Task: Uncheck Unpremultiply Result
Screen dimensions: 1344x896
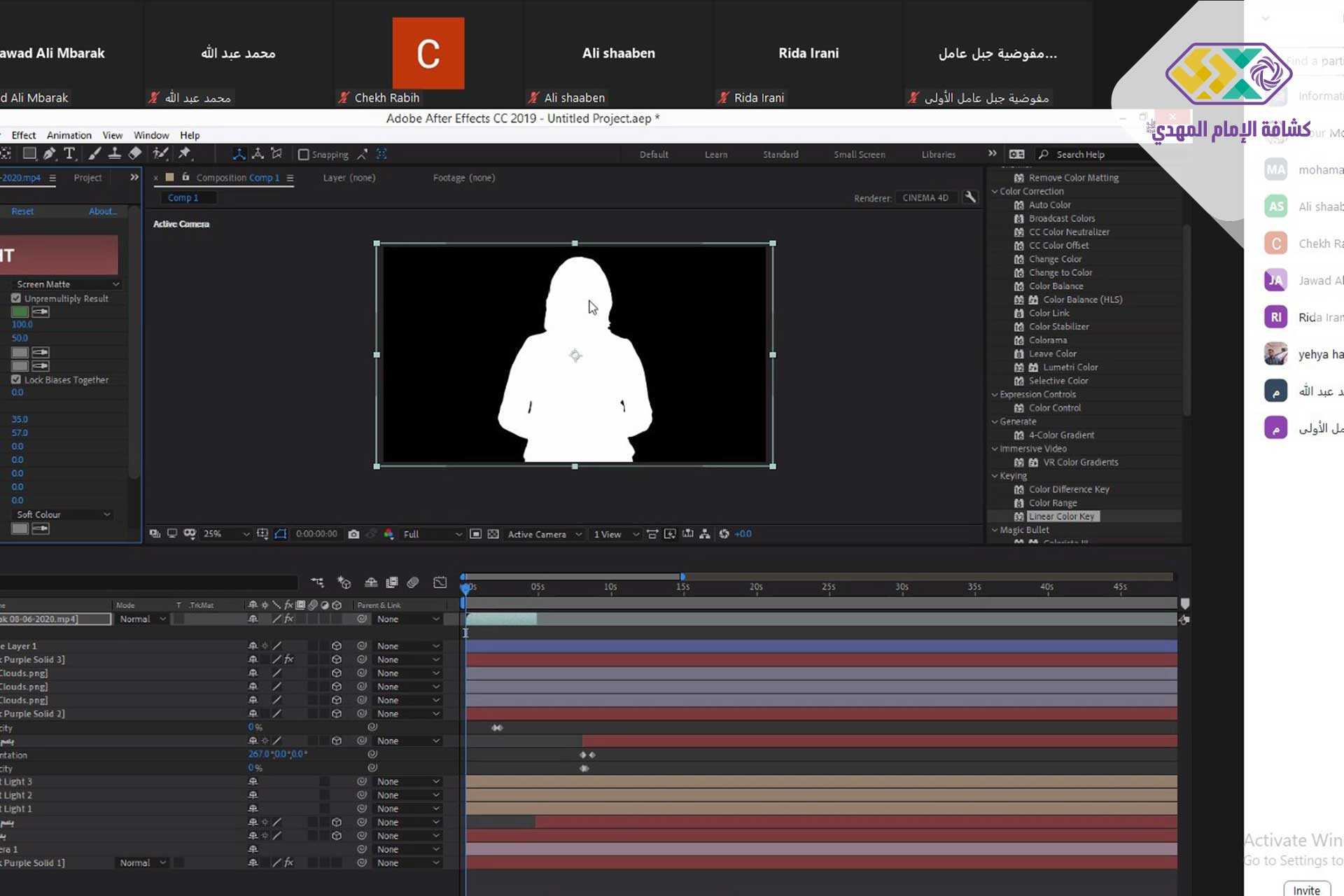Action: pos(16,298)
